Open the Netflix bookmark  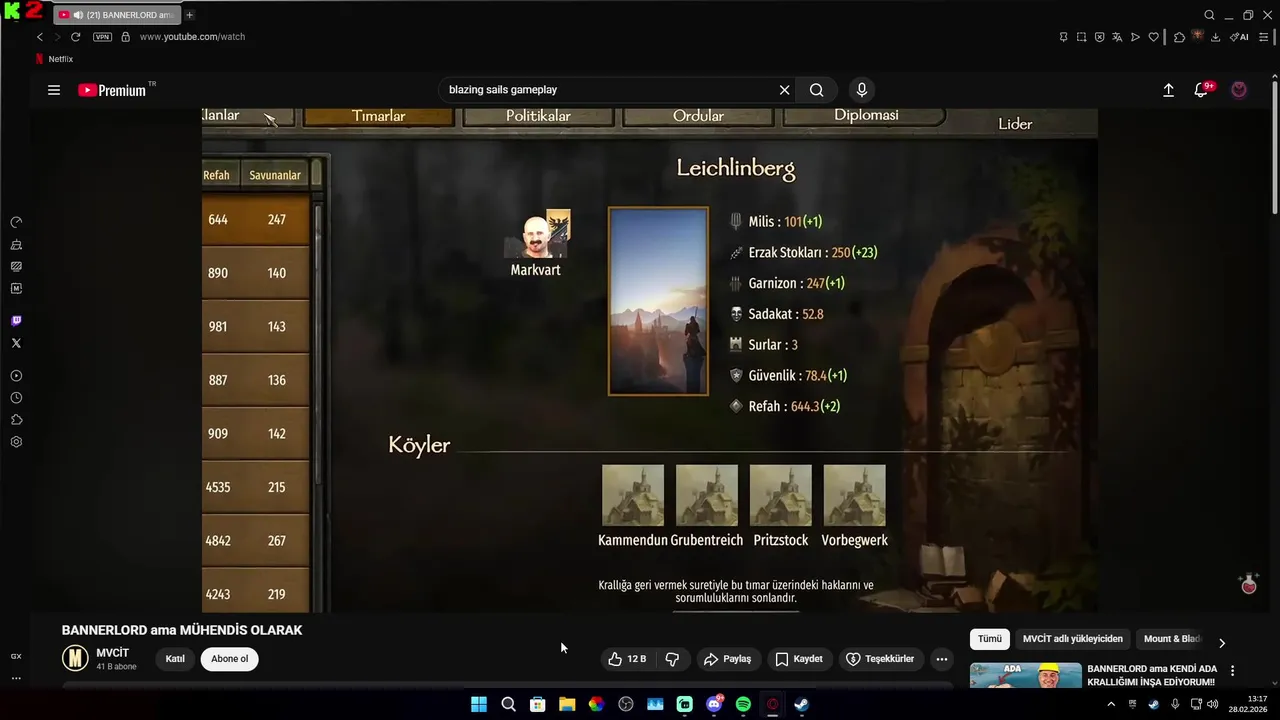pyautogui.click(x=54, y=59)
